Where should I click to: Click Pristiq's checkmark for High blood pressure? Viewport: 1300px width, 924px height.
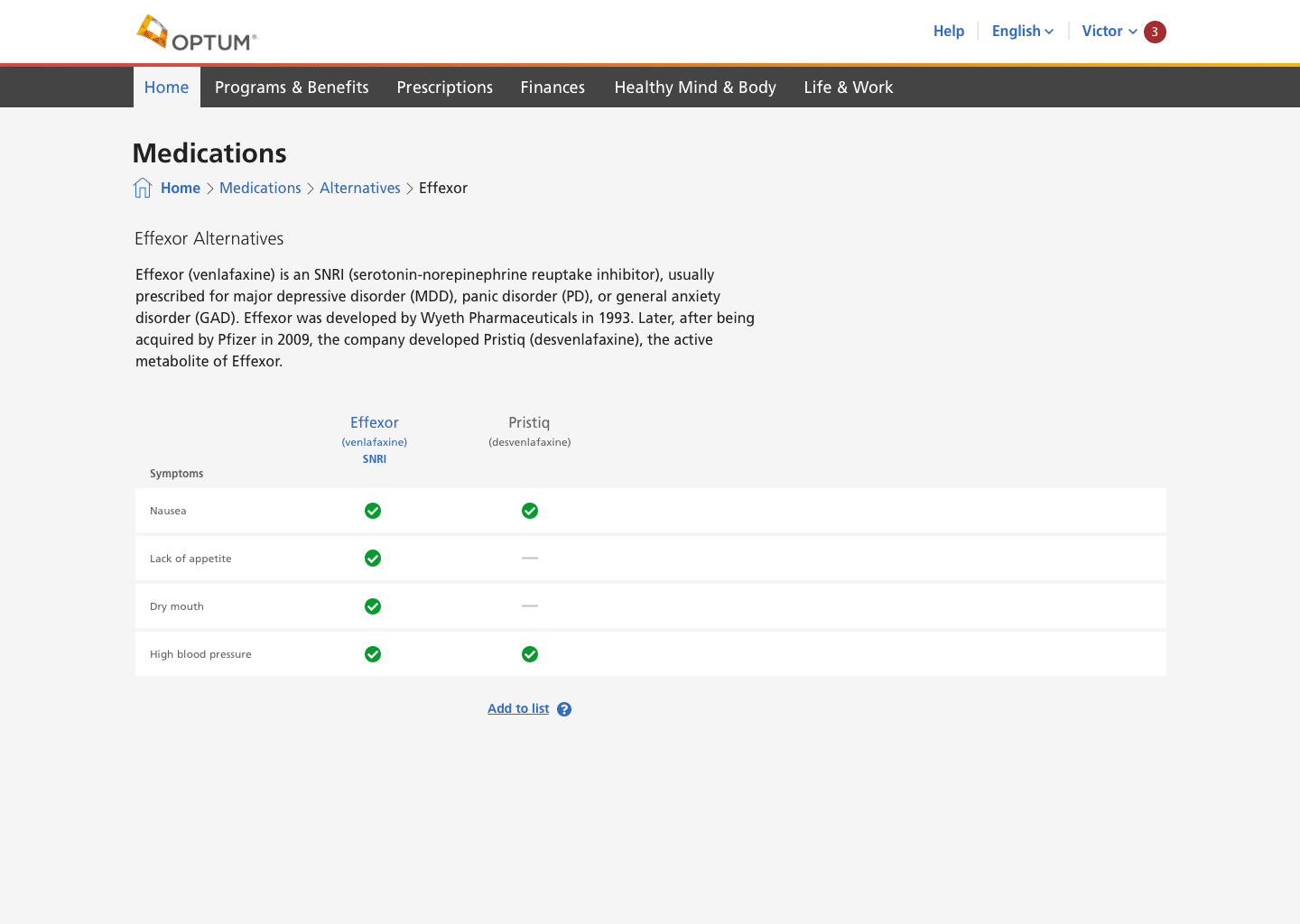tap(530, 654)
